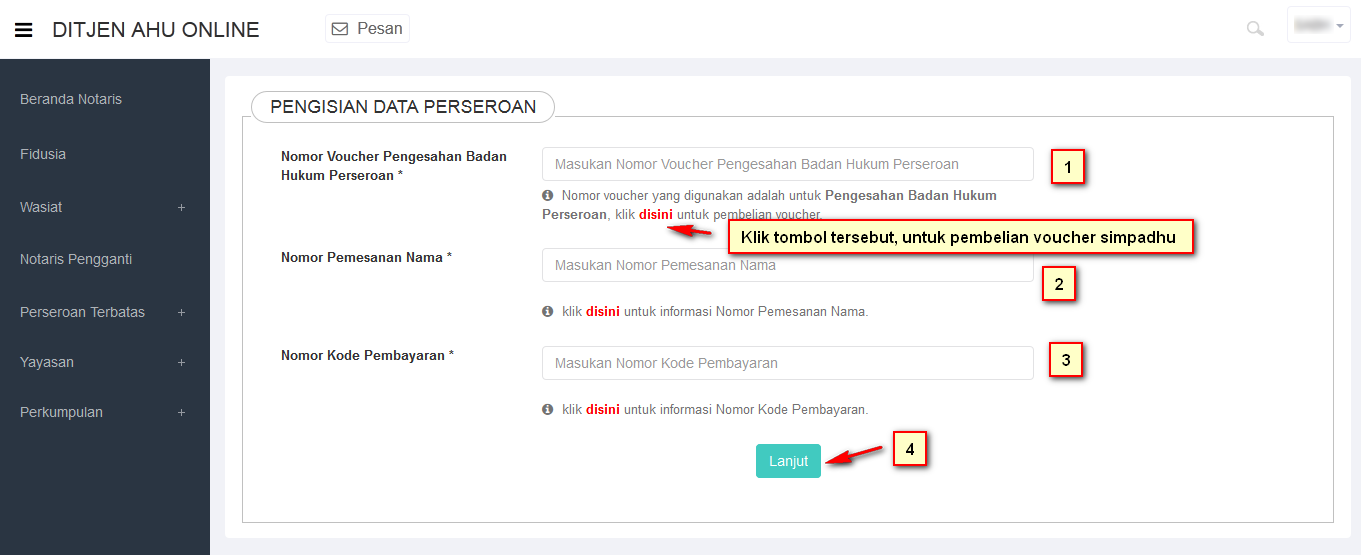
Task: Open disini link for Nomor Pemesanan Nama
Action: (x=603, y=311)
